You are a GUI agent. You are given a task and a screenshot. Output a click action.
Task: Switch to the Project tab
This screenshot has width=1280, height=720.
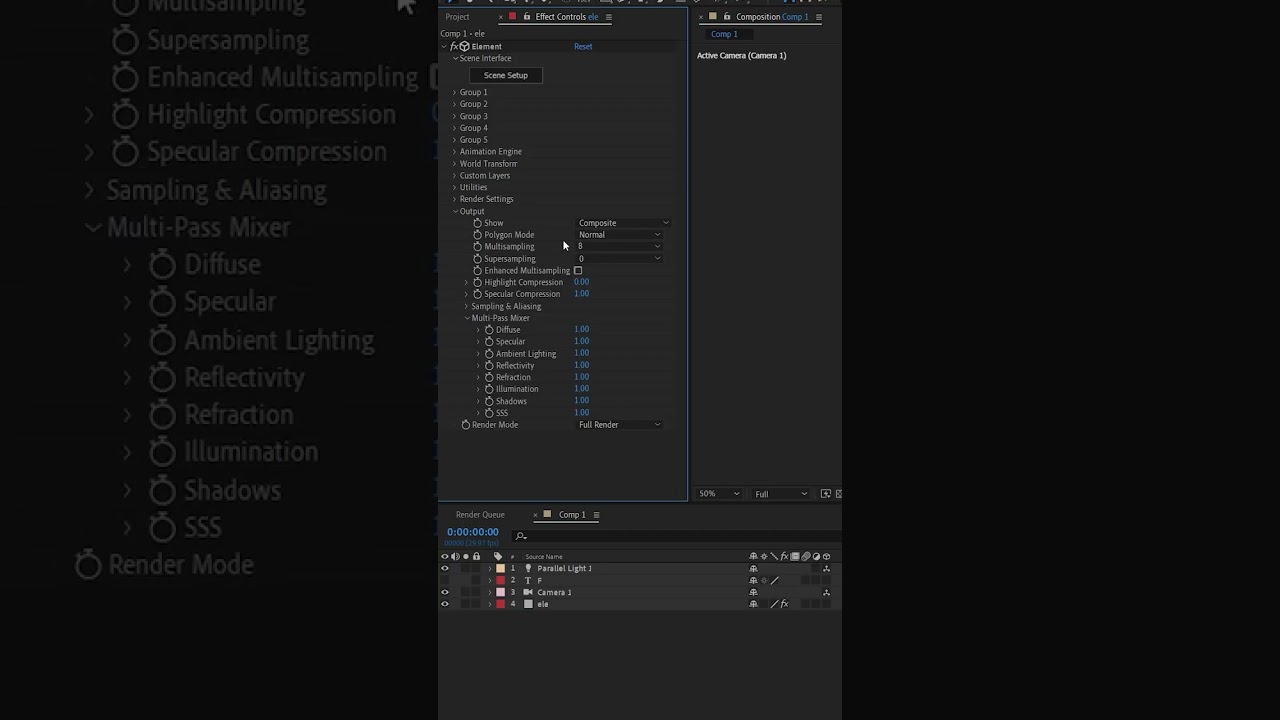click(457, 17)
